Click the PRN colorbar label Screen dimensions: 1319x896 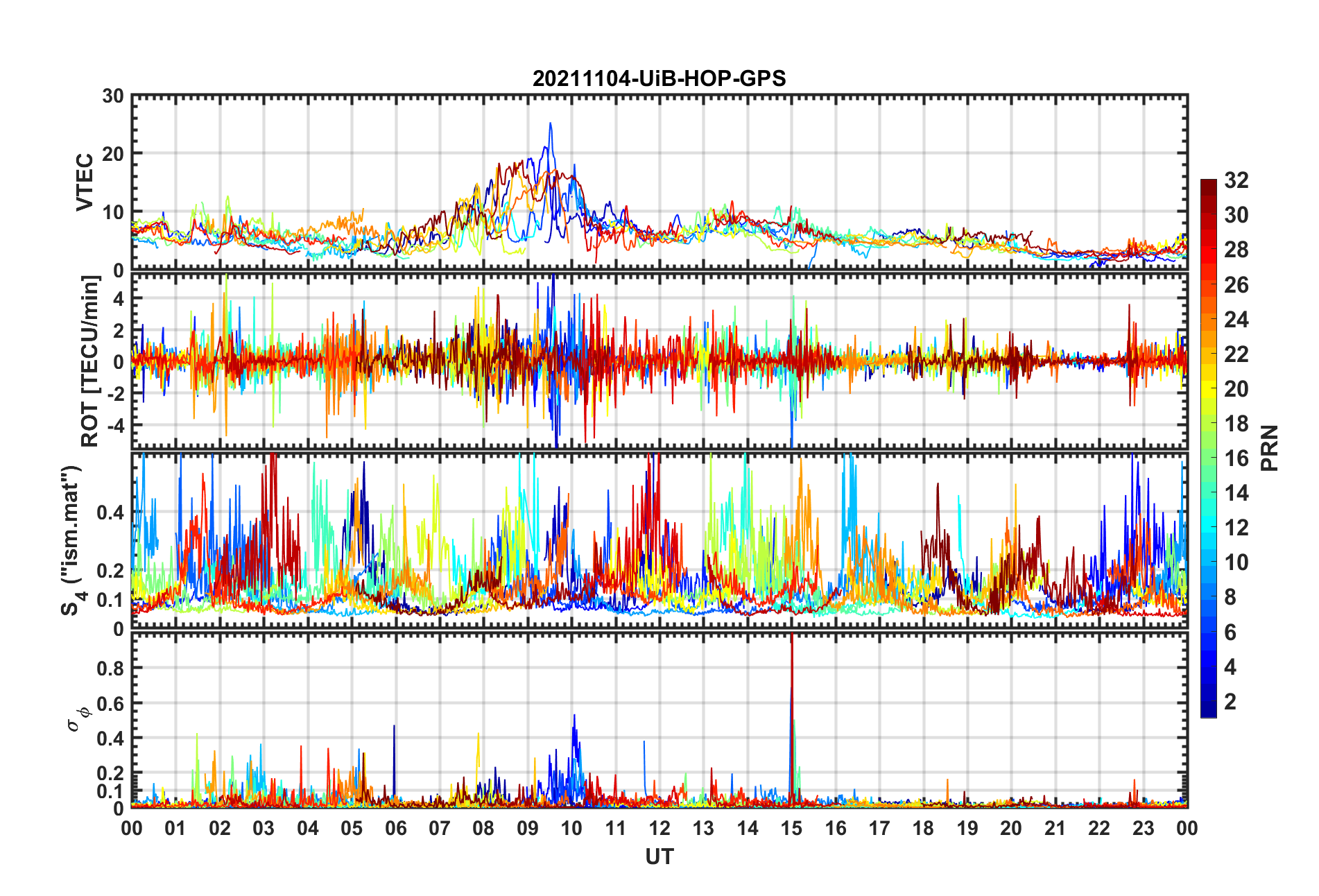click(1269, 448)
